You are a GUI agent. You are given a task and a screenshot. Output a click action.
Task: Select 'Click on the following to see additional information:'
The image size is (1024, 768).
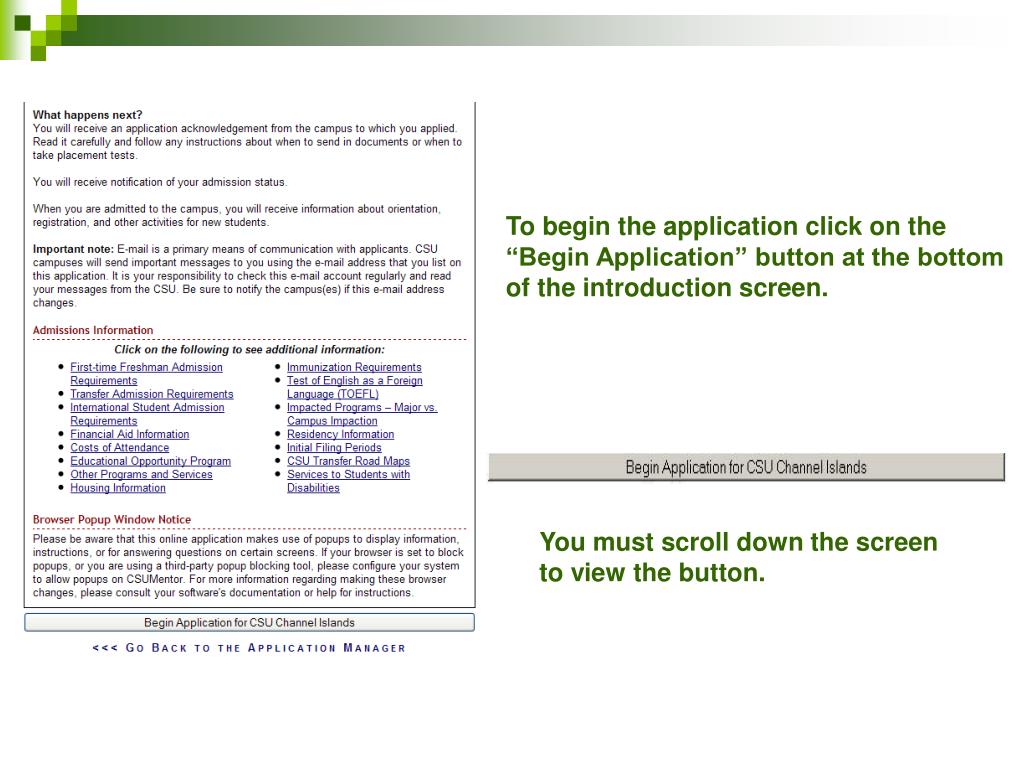click(x=249, y=349)
